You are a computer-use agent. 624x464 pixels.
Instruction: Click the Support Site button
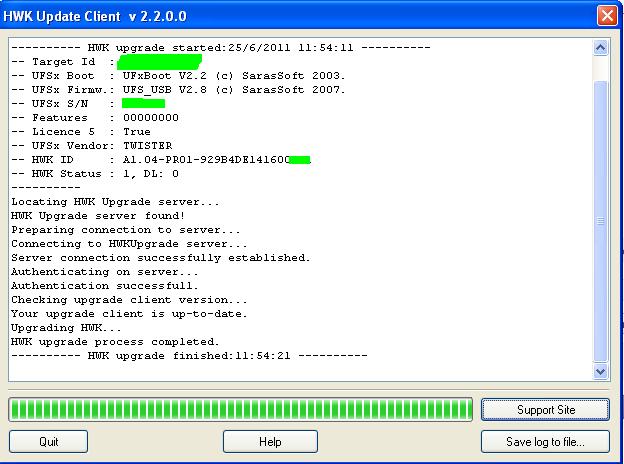click(x=545, y=409)
